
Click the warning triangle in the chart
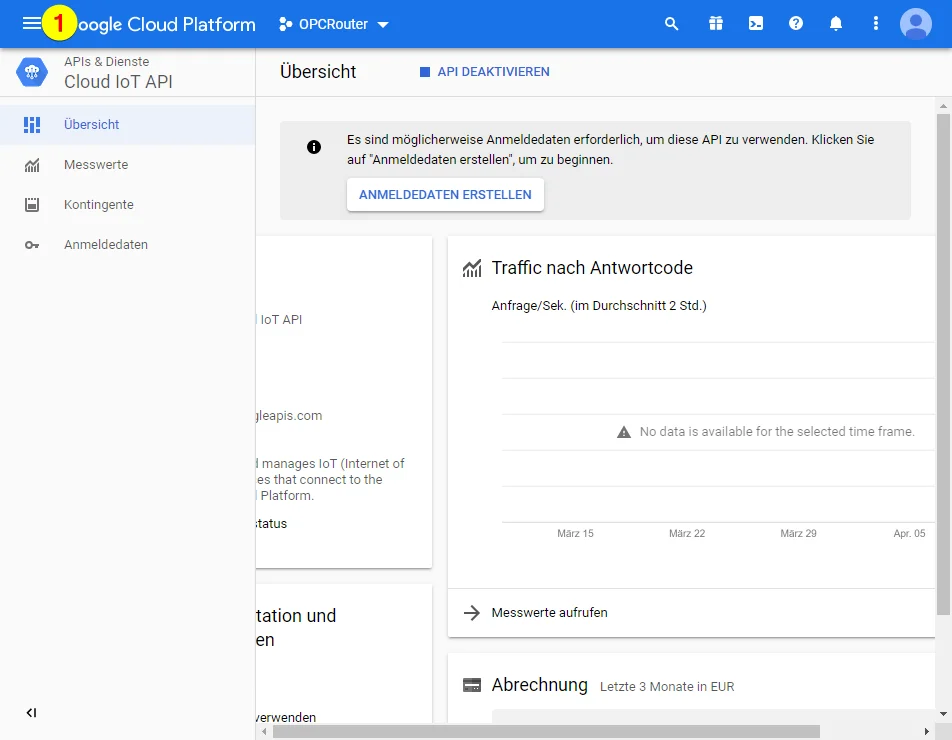[x=624, y=432]
